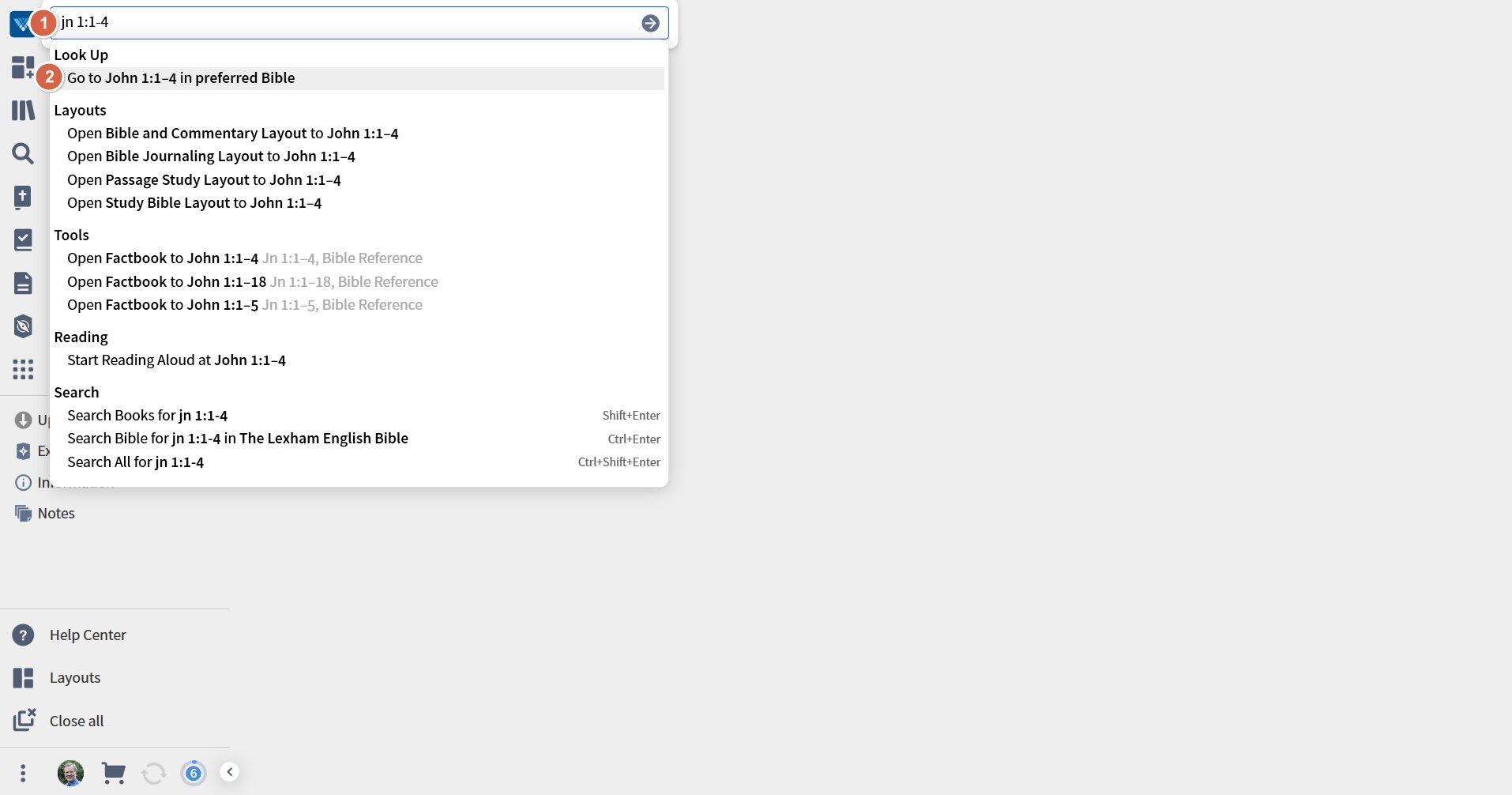
Task: Open the three-dot more options menu
Action: (x=23, y=773)
